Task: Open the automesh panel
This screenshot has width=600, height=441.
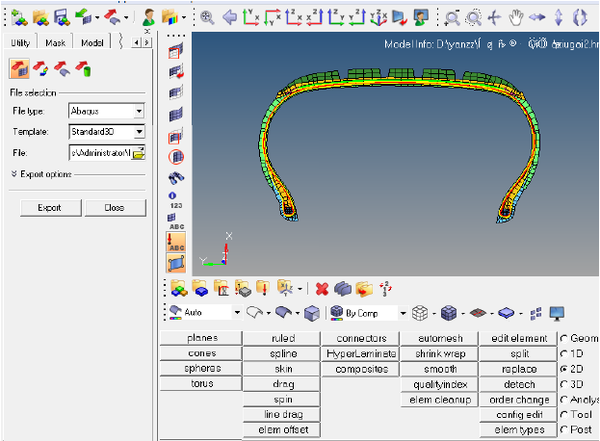Action: point(439,338)
